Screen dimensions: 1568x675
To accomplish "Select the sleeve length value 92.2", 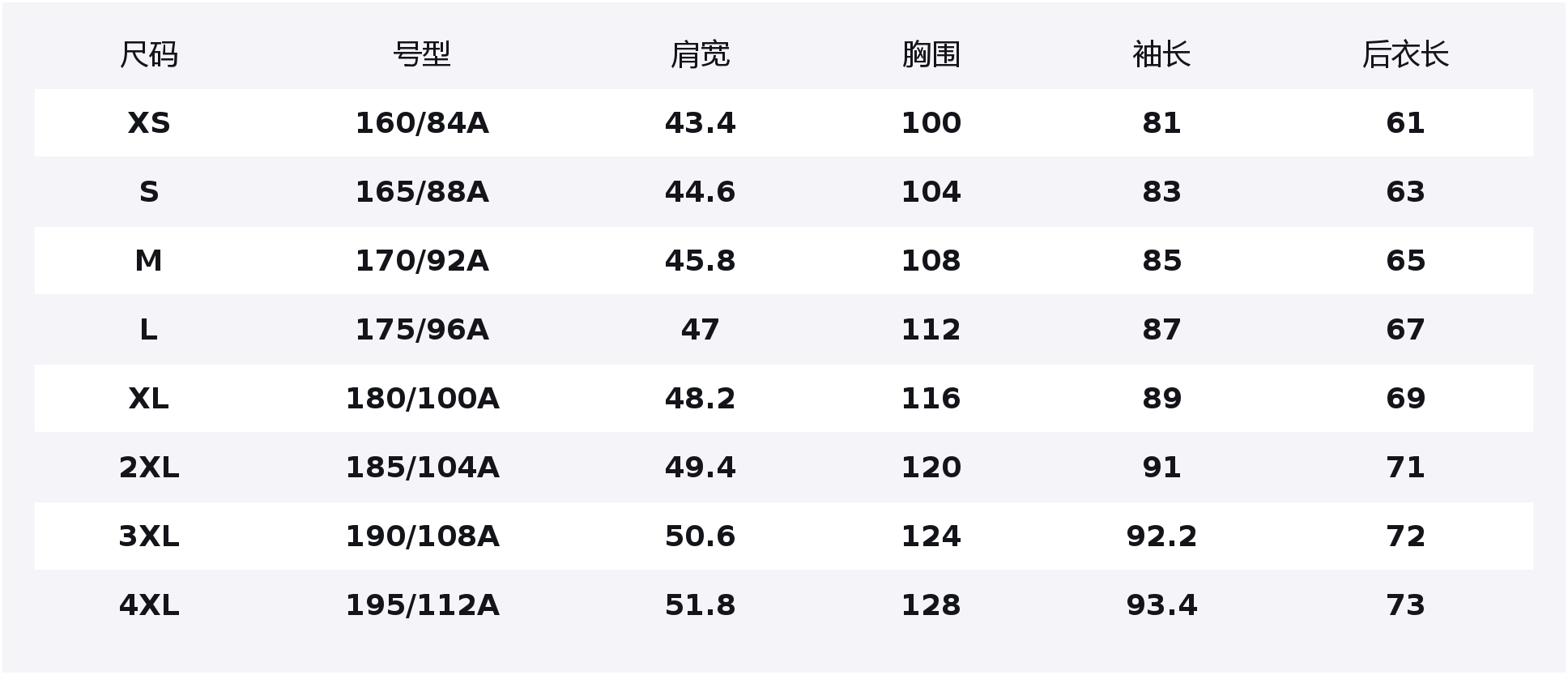I will point(1161,536).
